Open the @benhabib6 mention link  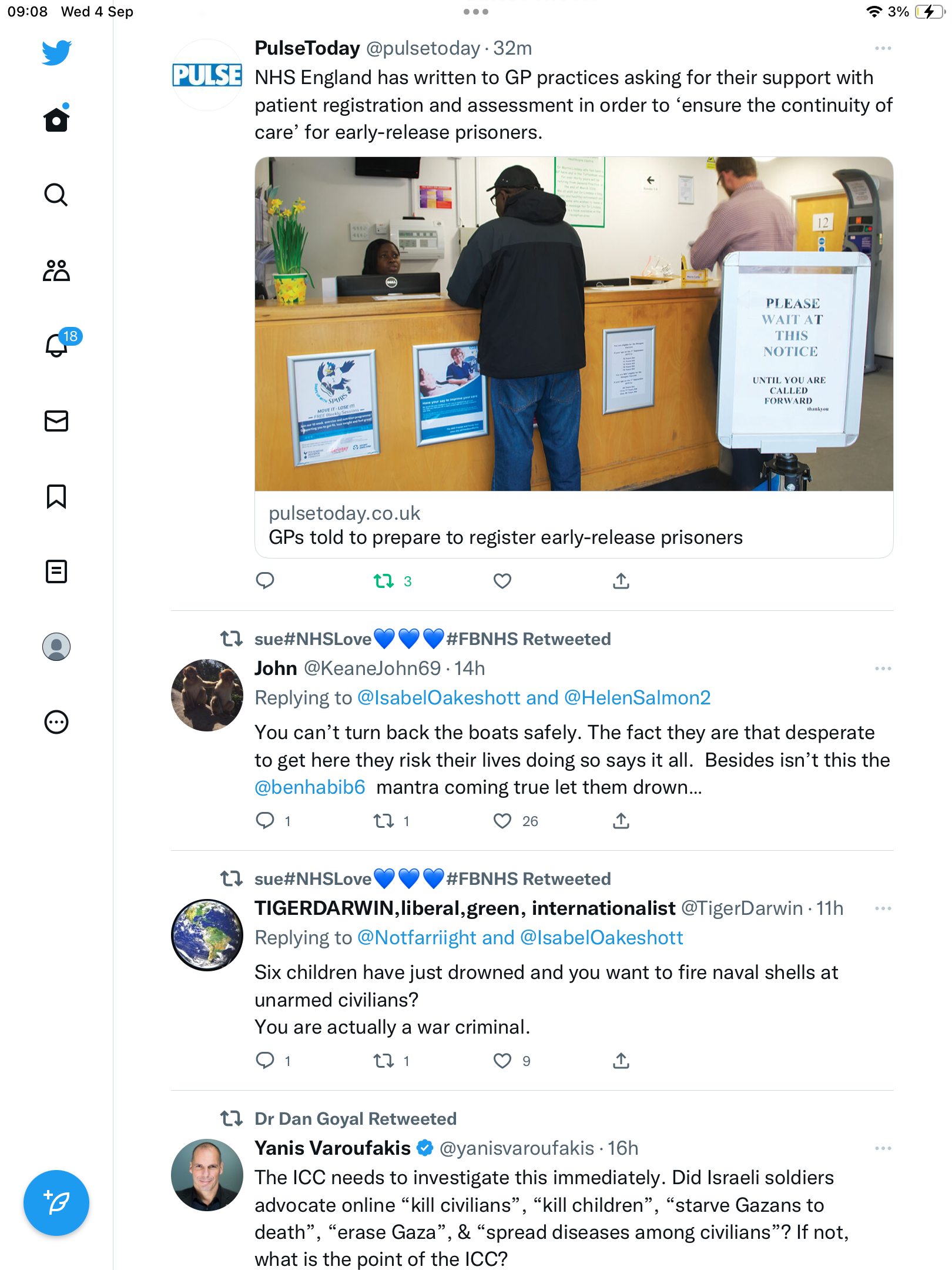point(310,787)
